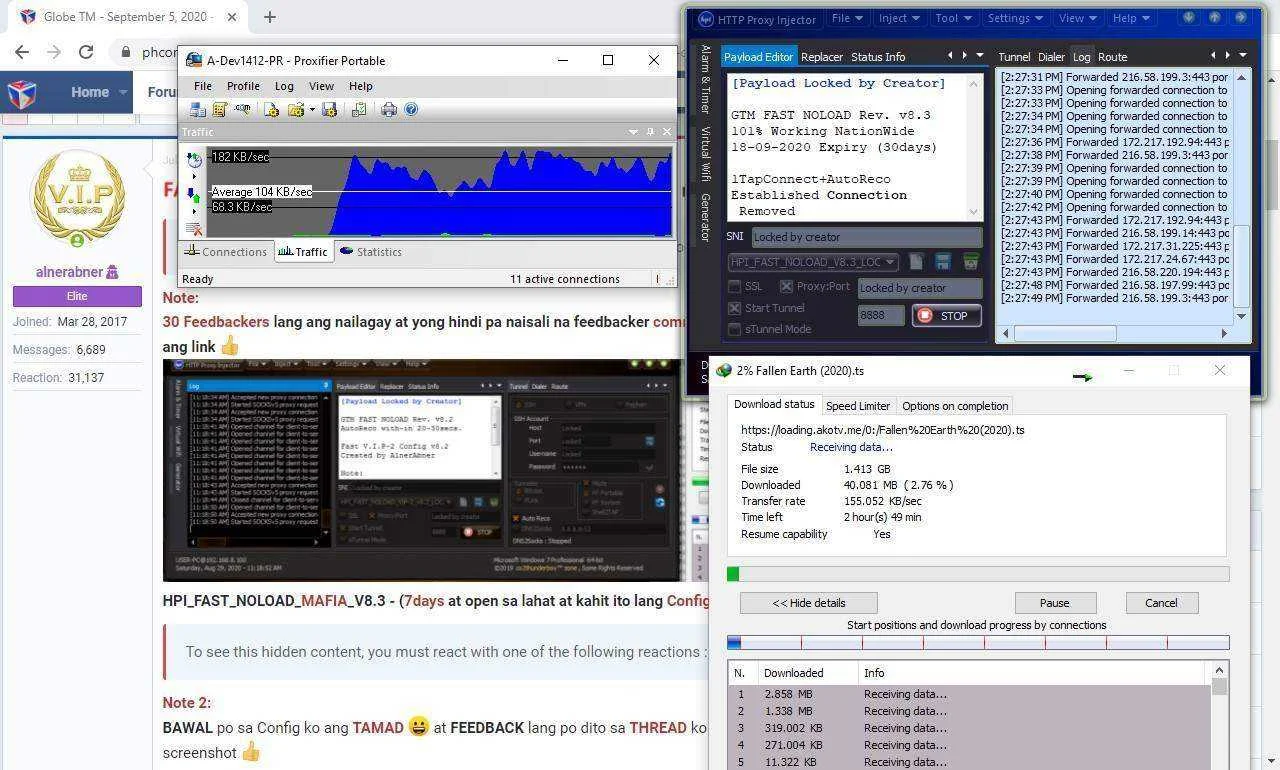The height and width of the screenshot is (770, 1280).
Task: Click the checklist icon in Proxifier toolbar
Action: pyautogui.click(x=358, y=109)
